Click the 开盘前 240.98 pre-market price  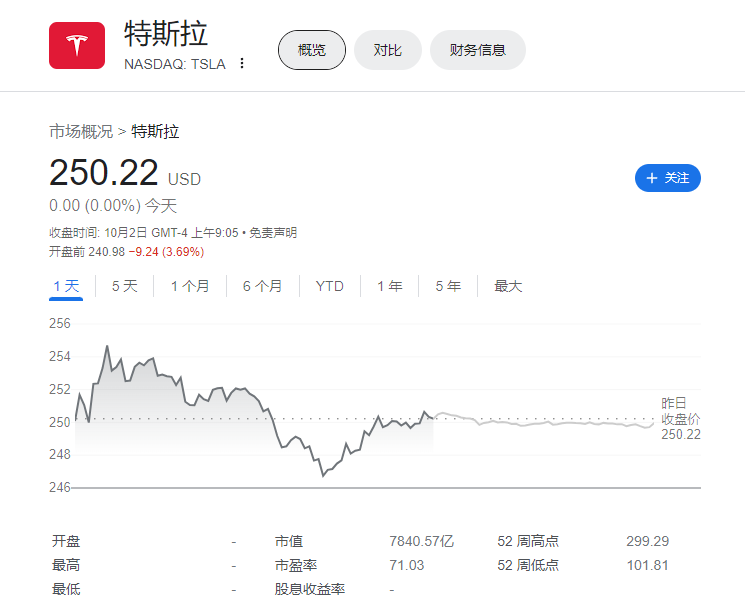(x=87, y=252)
